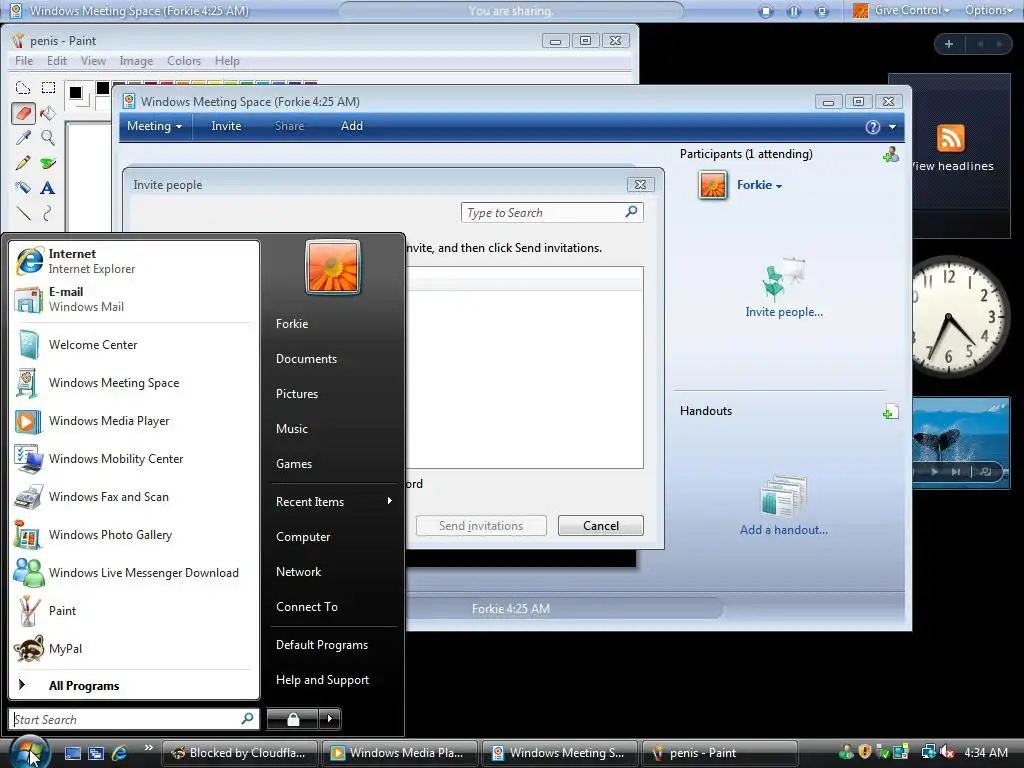Open the Switch between windows quick launch icon
This screenshot has width=1024, height=768.
[x=96, y=753]
